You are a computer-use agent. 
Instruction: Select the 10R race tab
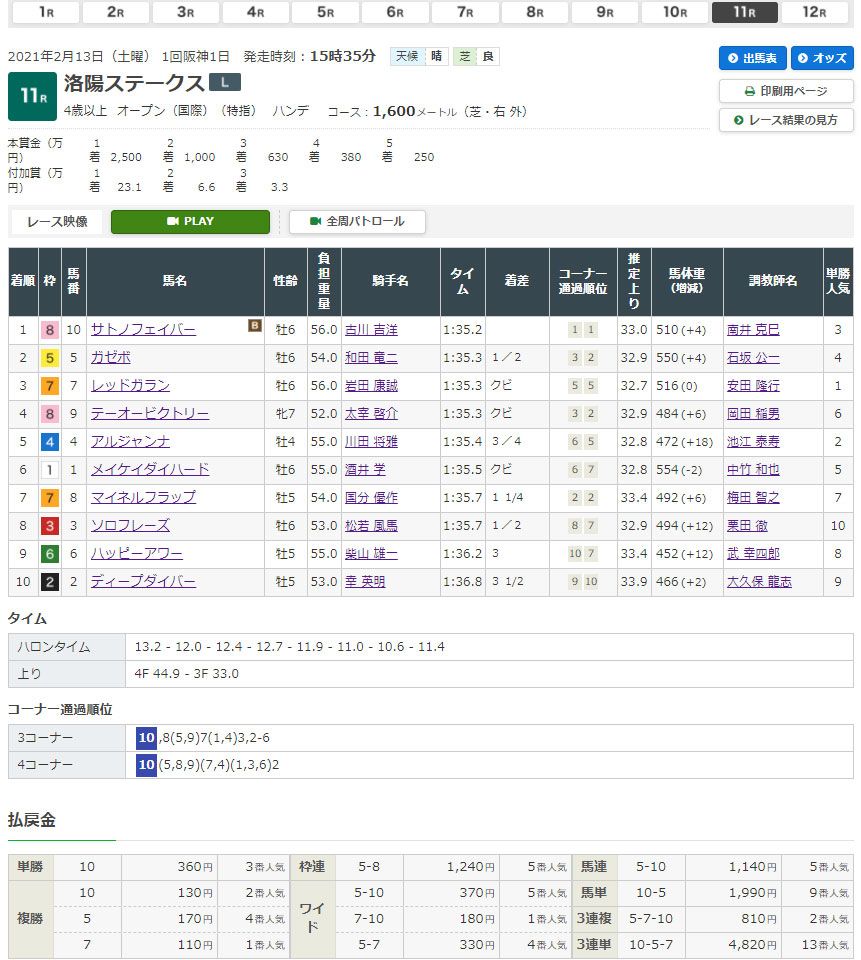(675, 12)
